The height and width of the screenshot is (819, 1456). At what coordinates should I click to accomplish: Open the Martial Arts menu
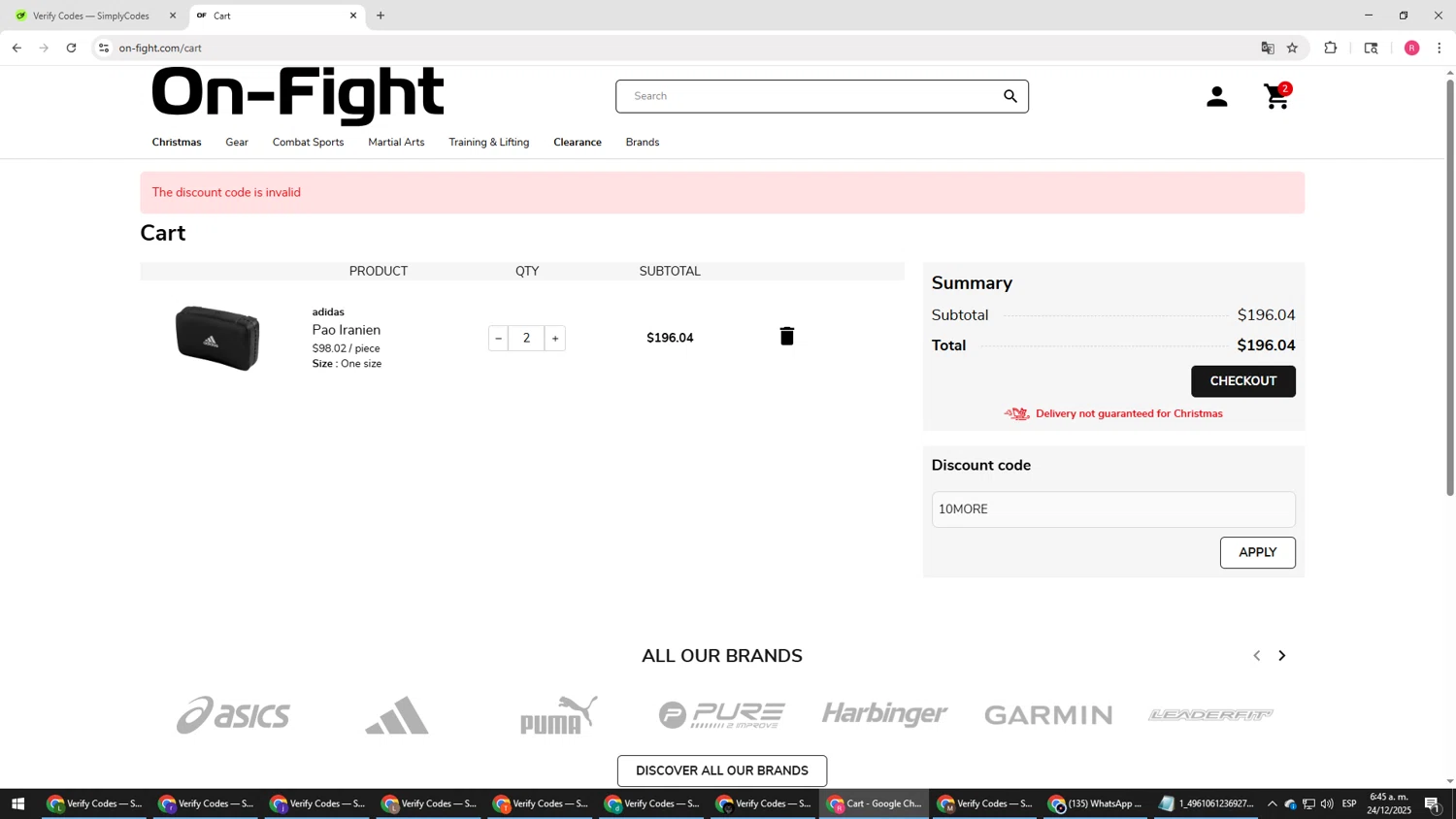pyautogui.click(x=396, y=142)
